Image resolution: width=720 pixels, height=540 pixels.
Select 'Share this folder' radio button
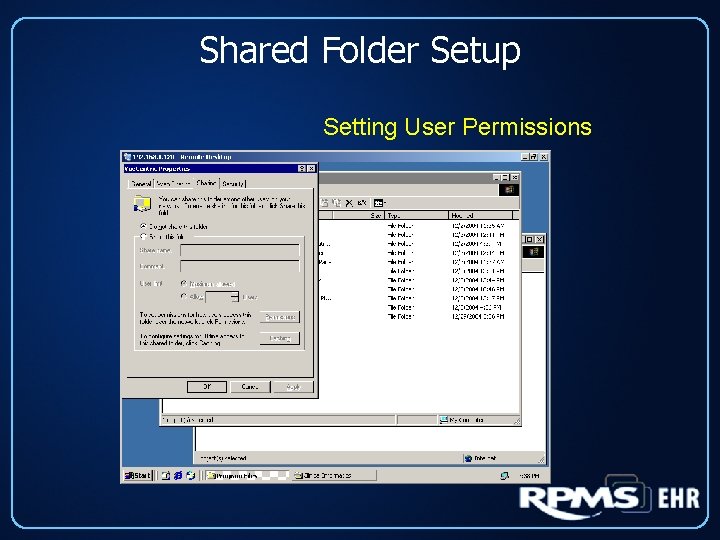[143, 236]
